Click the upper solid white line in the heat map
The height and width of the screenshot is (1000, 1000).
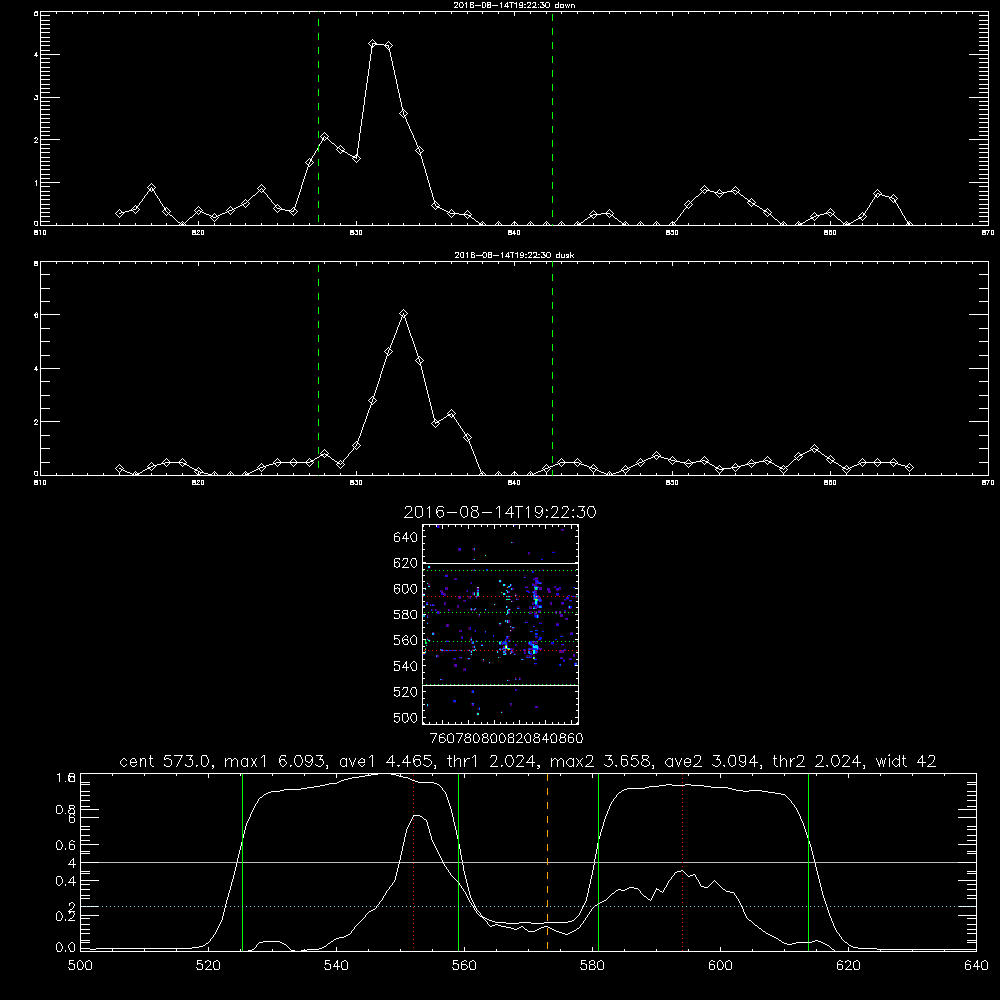pos(500,563)
